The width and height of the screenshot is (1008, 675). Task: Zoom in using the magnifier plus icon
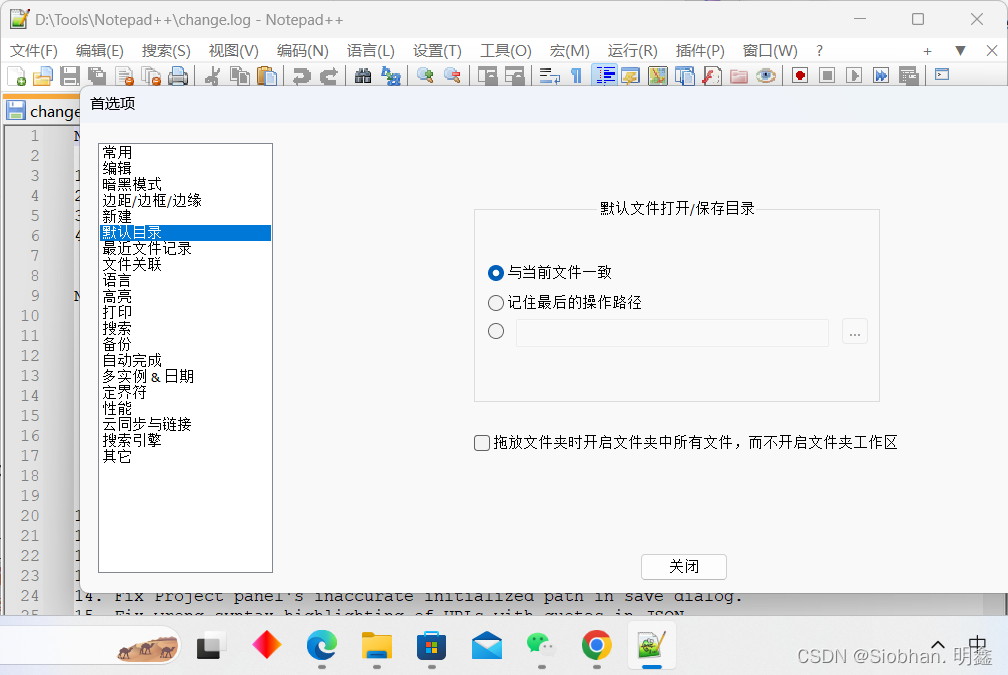pos(424,76)
